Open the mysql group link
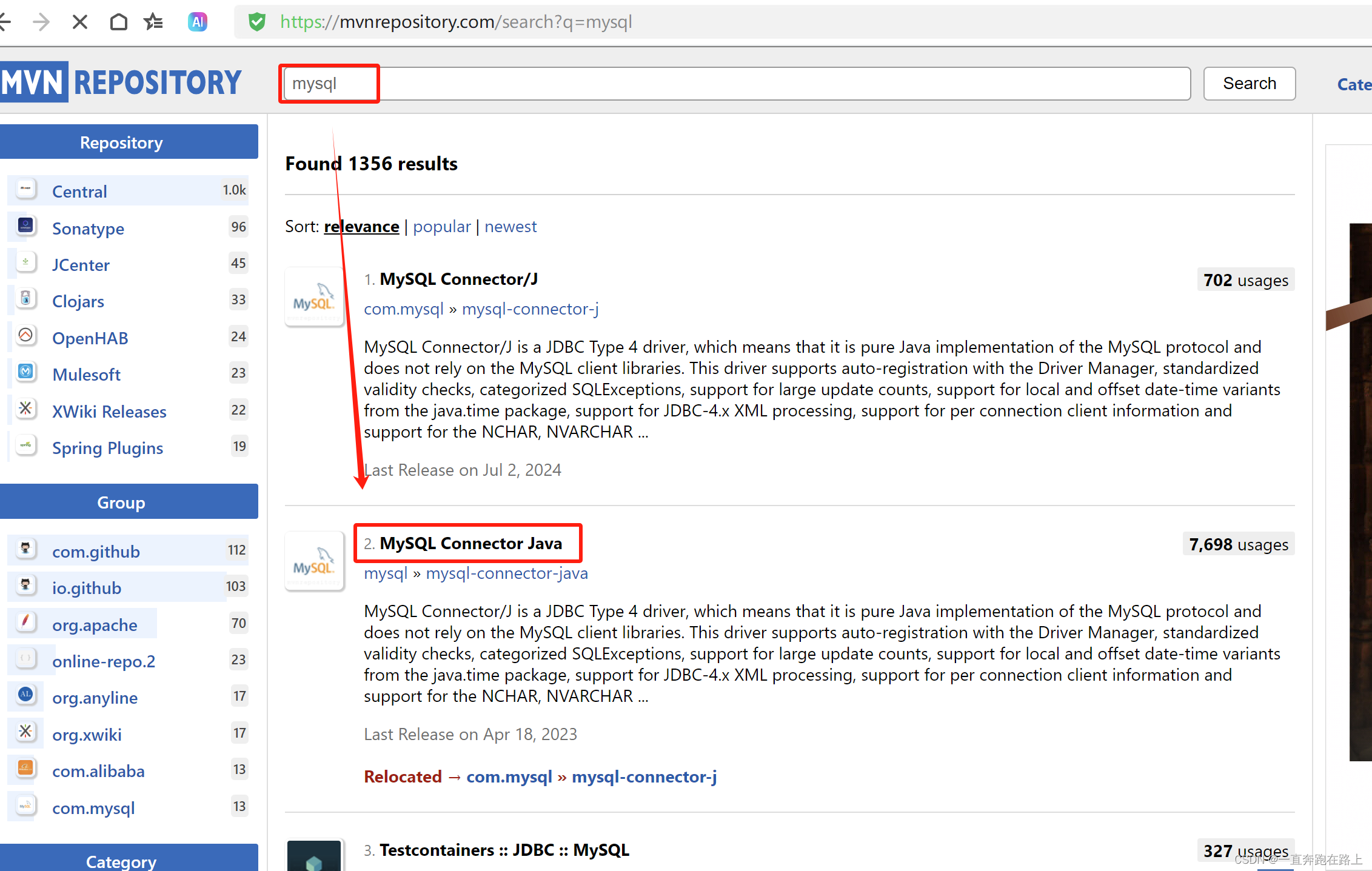1372x871 pixels. point(386,573)
